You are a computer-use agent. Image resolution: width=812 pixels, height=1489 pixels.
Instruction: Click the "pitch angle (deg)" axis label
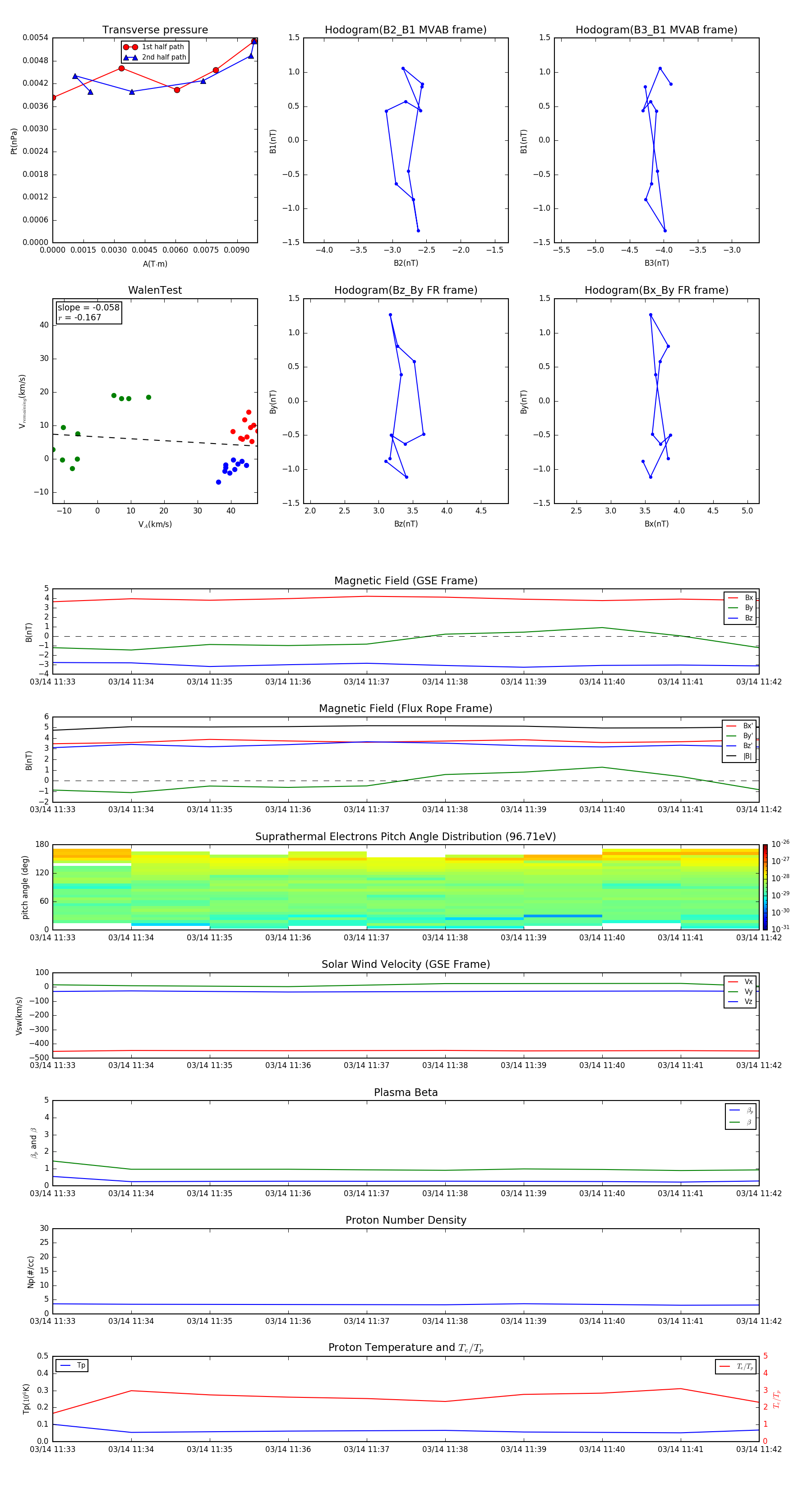pyautogui.click(x=25, y=887)
